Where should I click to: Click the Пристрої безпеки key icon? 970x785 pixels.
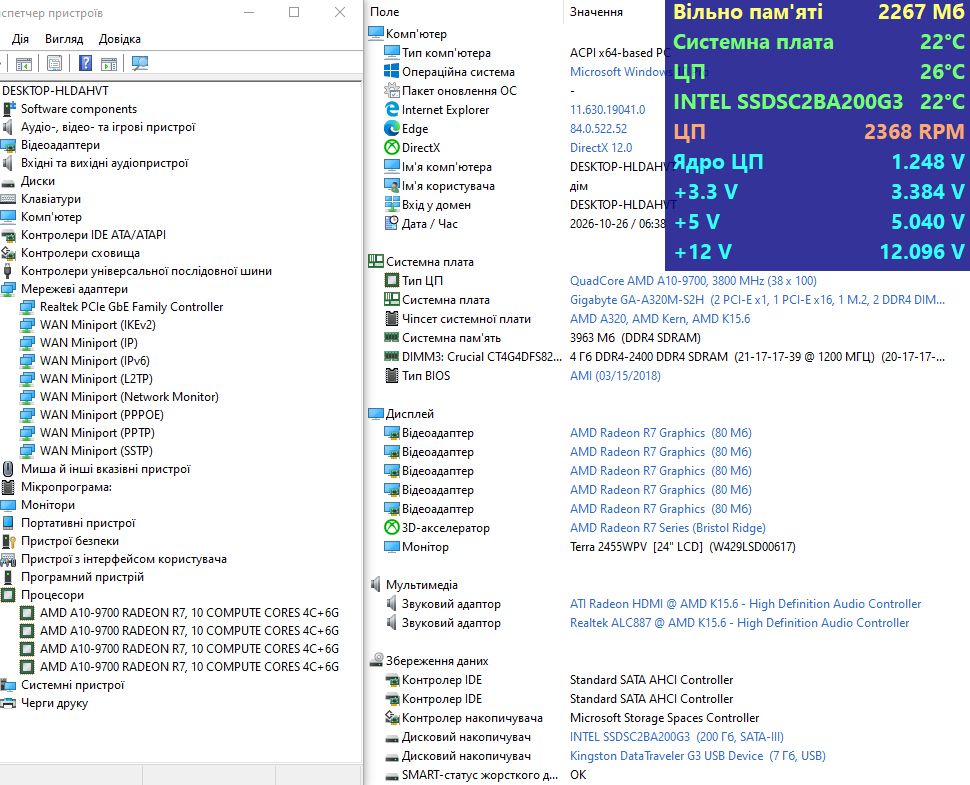[x=9, y=541]
